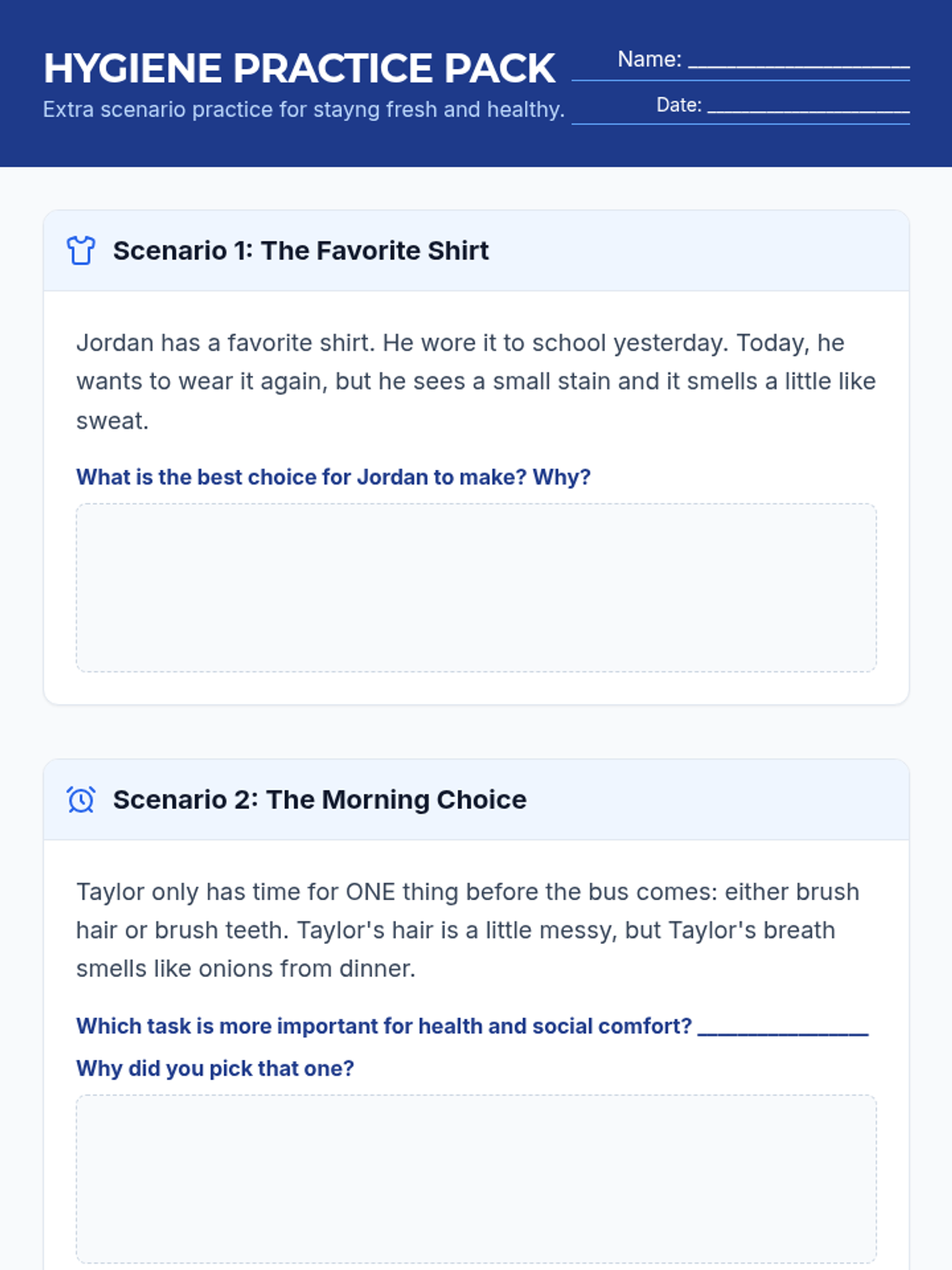This screenshot has width=952, height=1270.
Task: Click the word "sweat." ending Scenario 1's story
Action: (113, 421)
